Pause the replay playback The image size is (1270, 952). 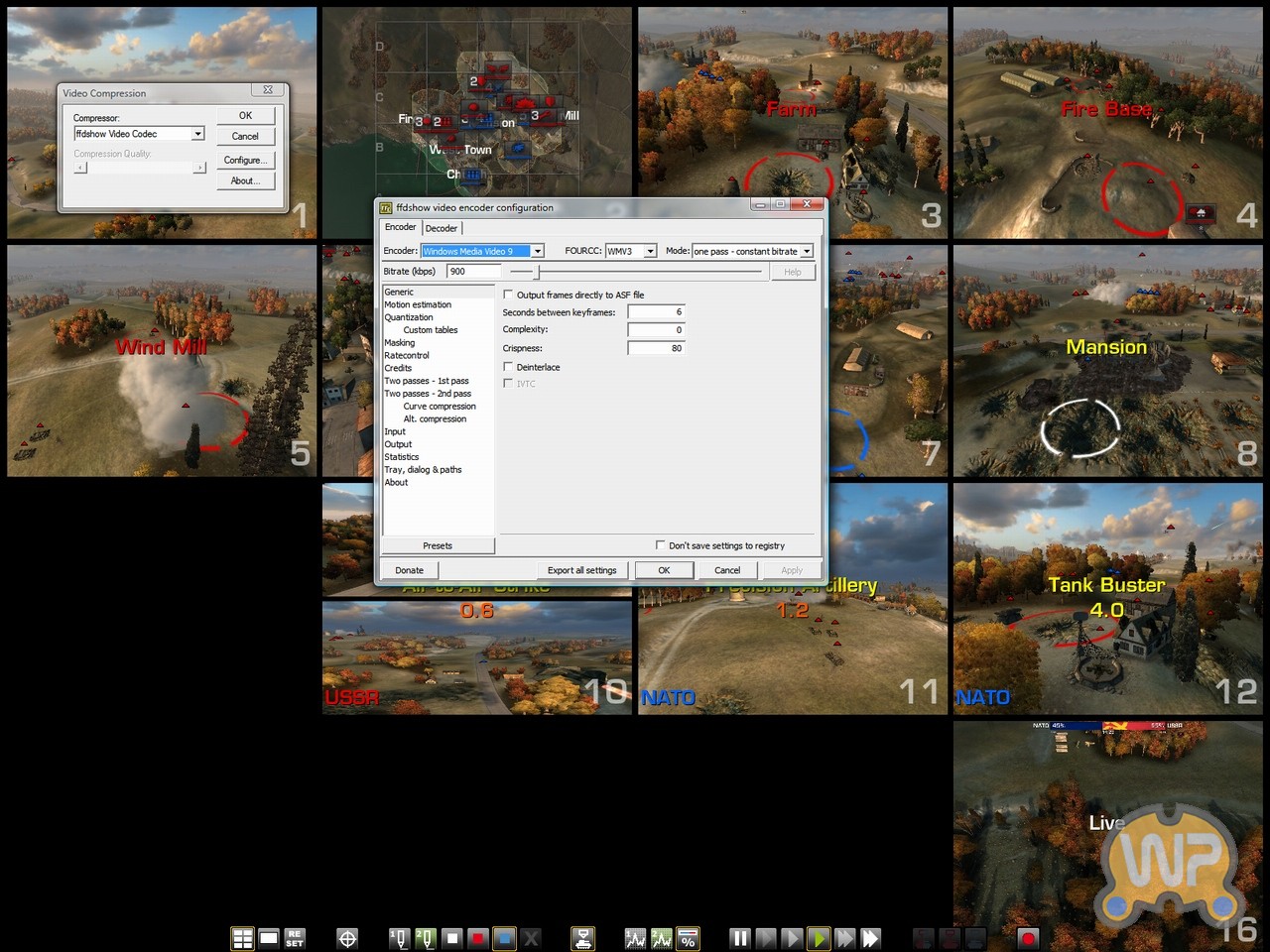pyautogui.click(x=739, y=938)
